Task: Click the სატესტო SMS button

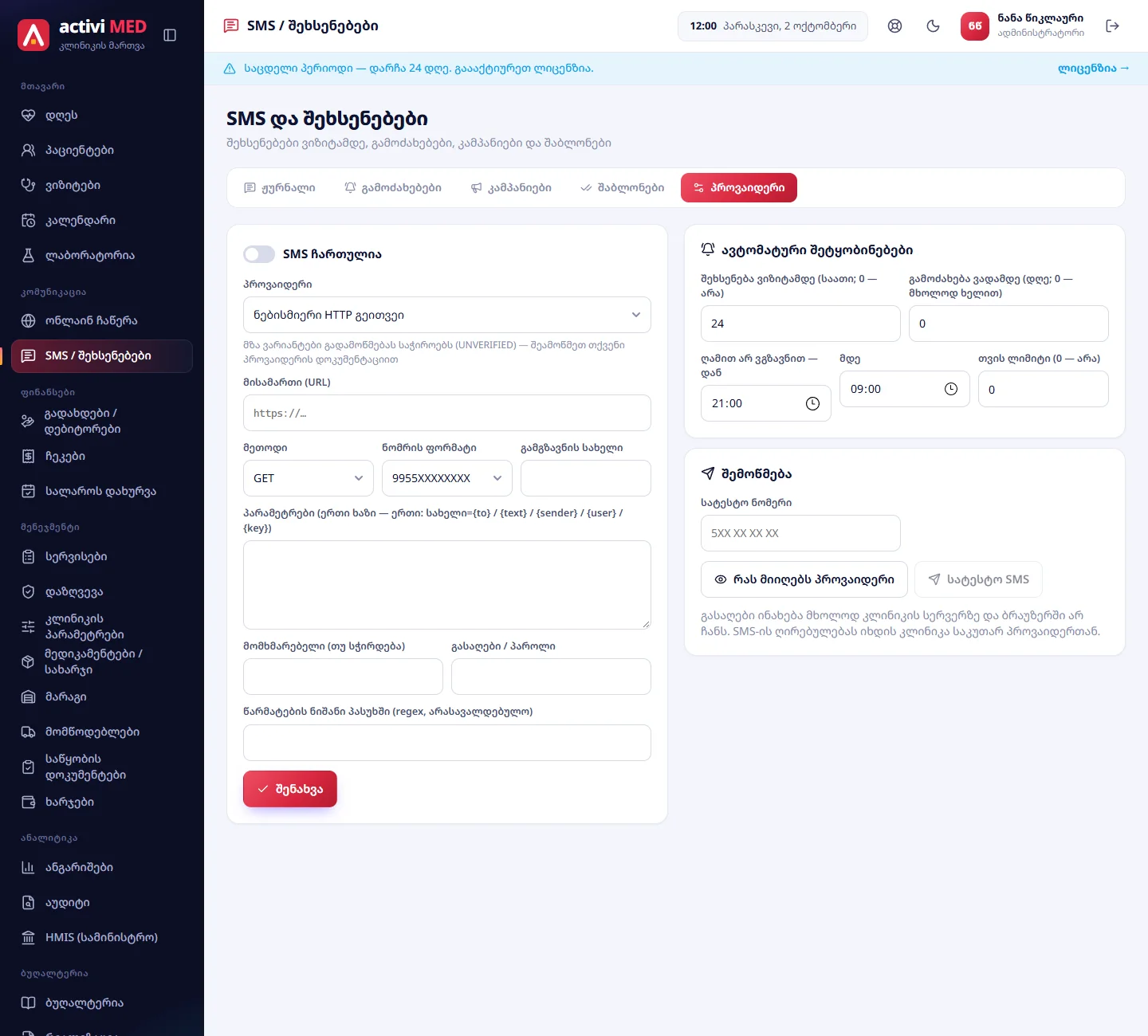Action: 978,579
